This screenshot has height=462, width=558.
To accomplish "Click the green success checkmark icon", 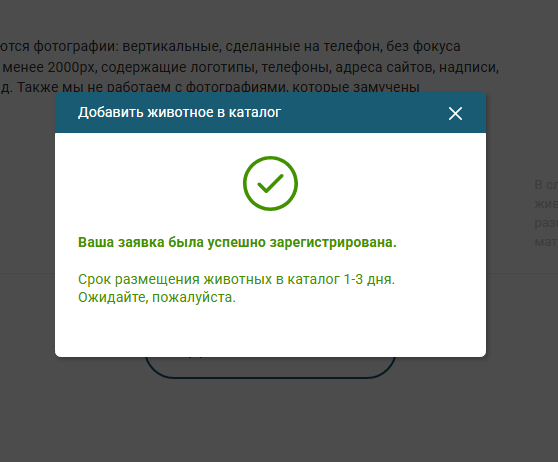I will tap(270, 183).
